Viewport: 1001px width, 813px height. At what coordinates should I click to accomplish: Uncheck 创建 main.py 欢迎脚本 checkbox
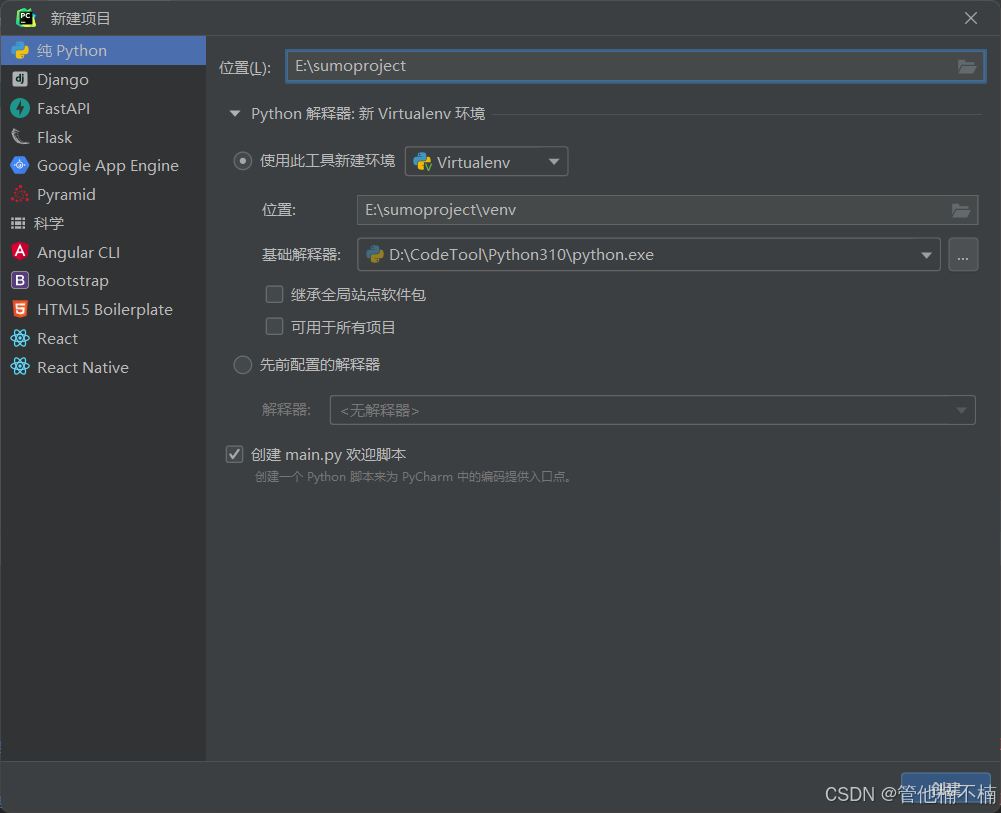234,454
